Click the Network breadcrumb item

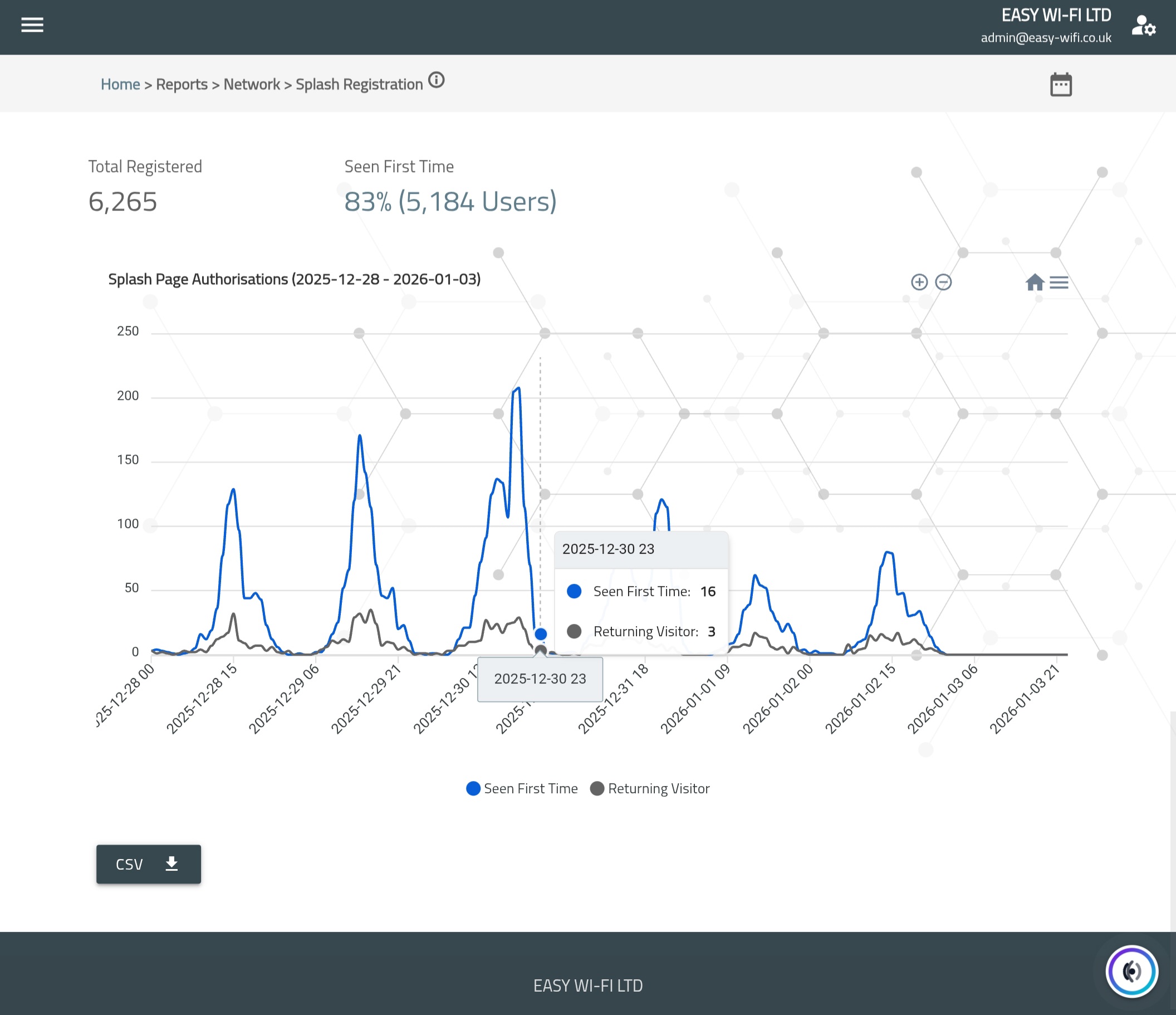pos(252,84)
